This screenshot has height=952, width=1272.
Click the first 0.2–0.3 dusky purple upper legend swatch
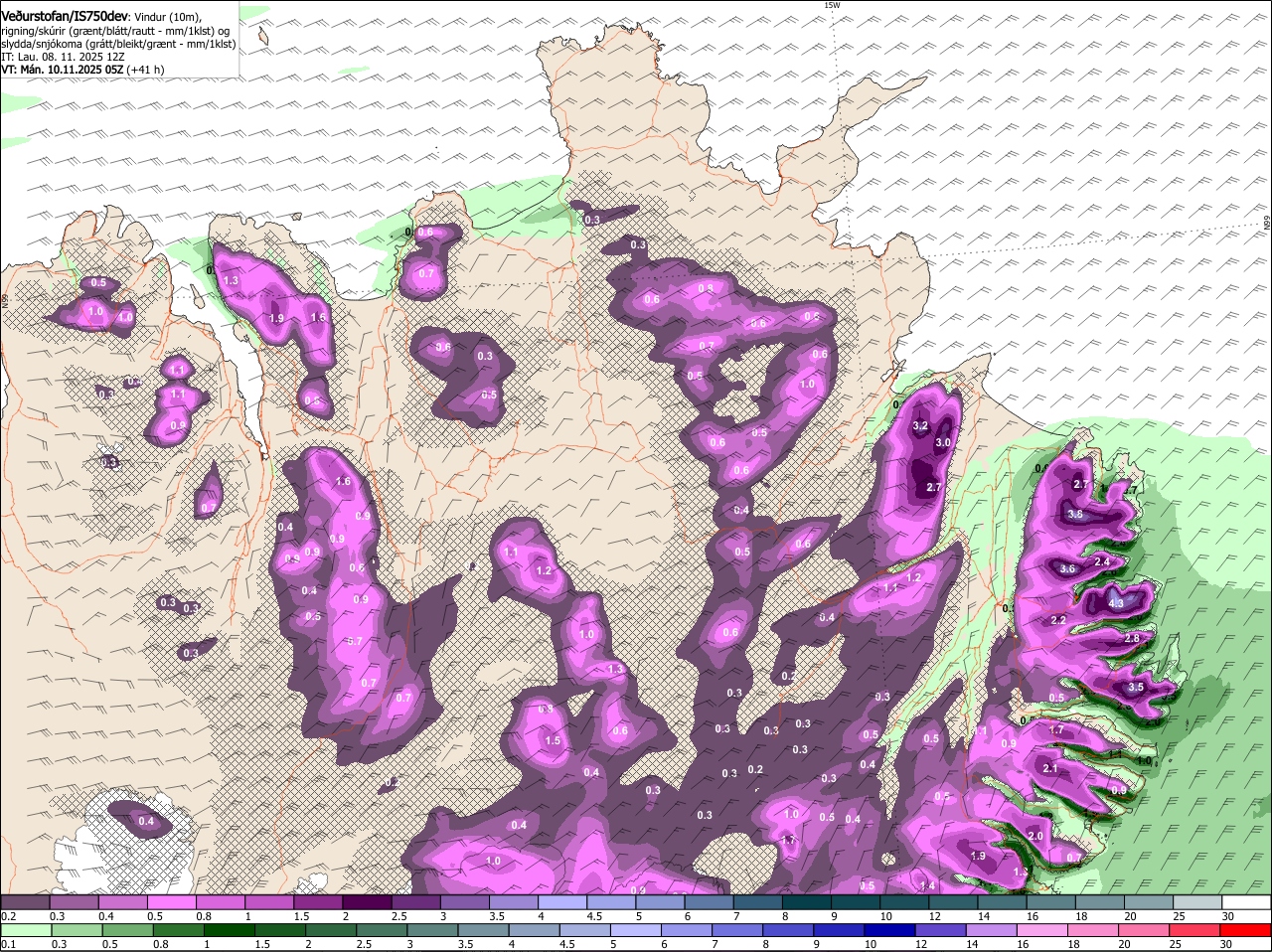coord(25,902)
